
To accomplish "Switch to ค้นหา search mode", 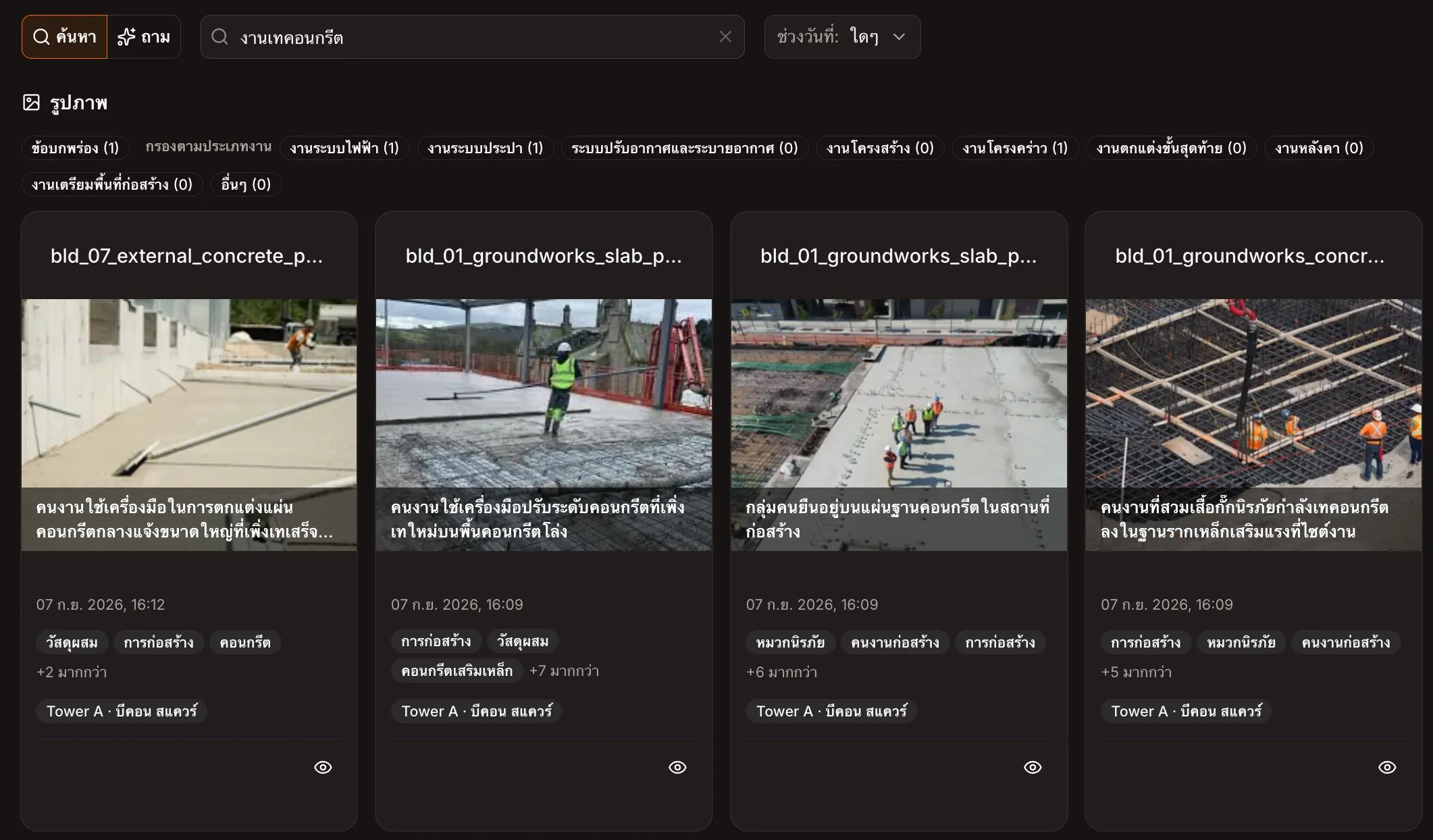I will pos(64,36).
